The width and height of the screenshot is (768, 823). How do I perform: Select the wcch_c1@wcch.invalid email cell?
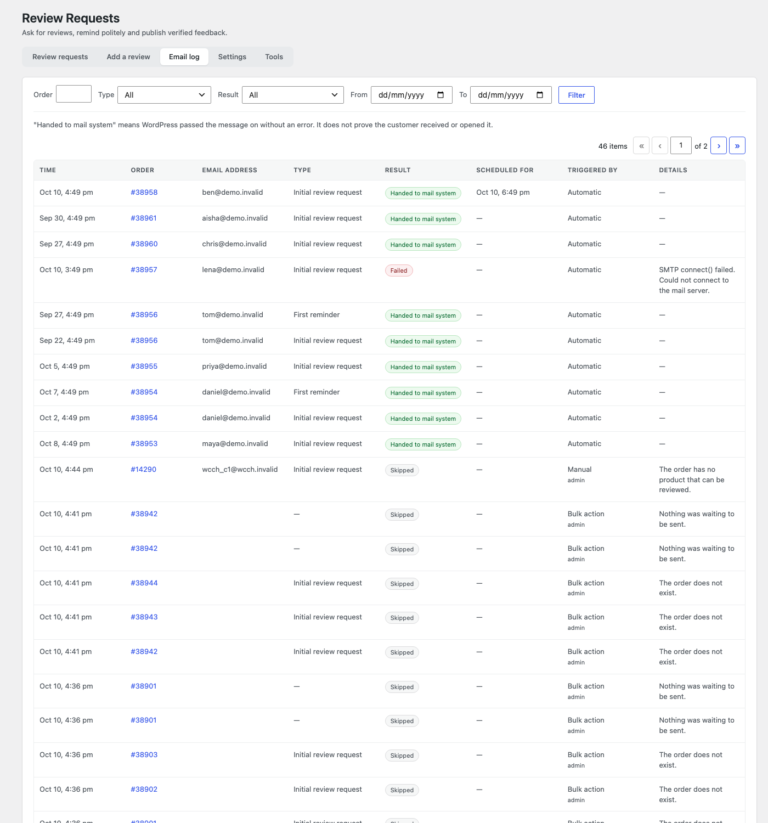tap(240, 469)
